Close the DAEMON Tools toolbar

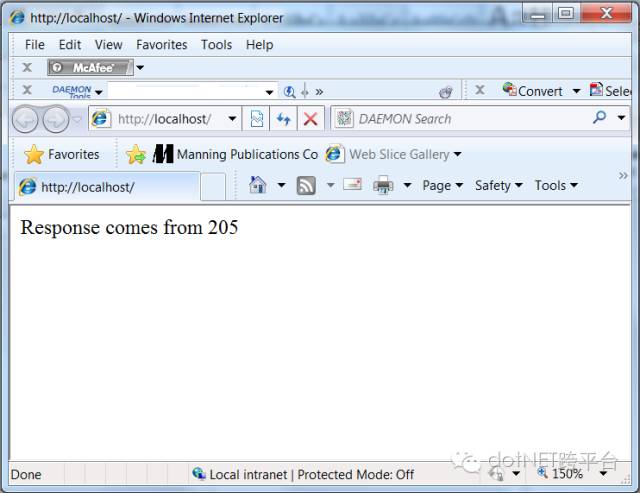(x=27, y=90)
